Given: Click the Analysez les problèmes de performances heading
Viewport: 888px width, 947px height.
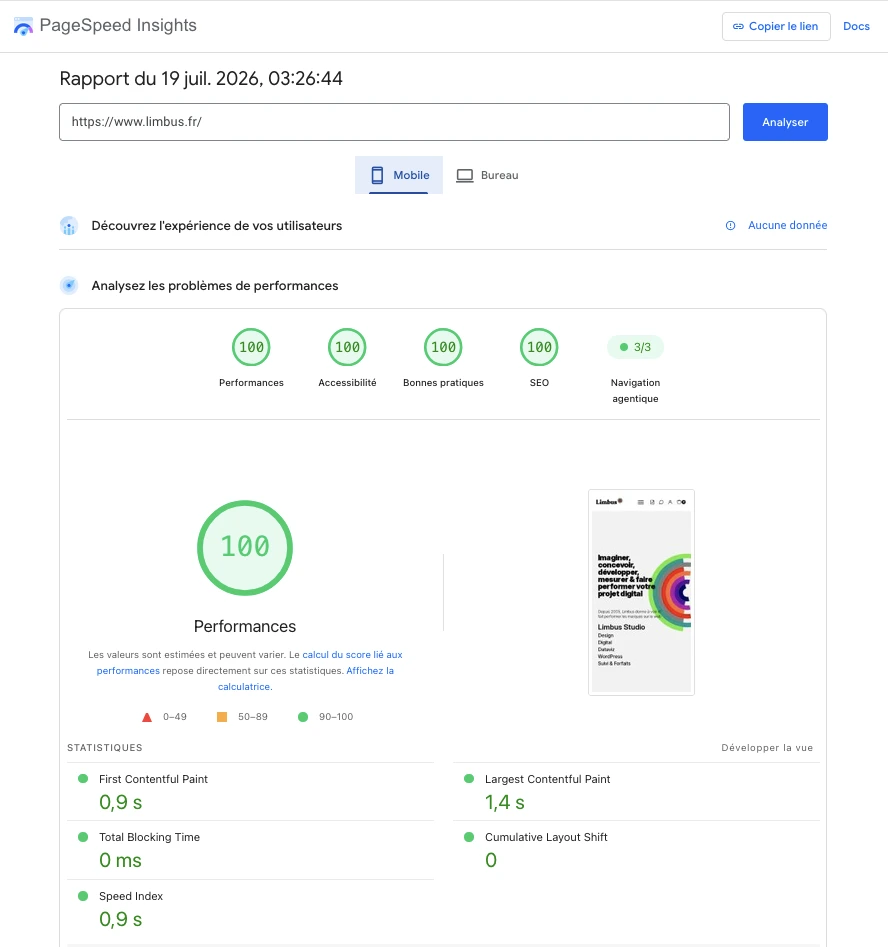Looking at the screenshot, I should point(214,286).
